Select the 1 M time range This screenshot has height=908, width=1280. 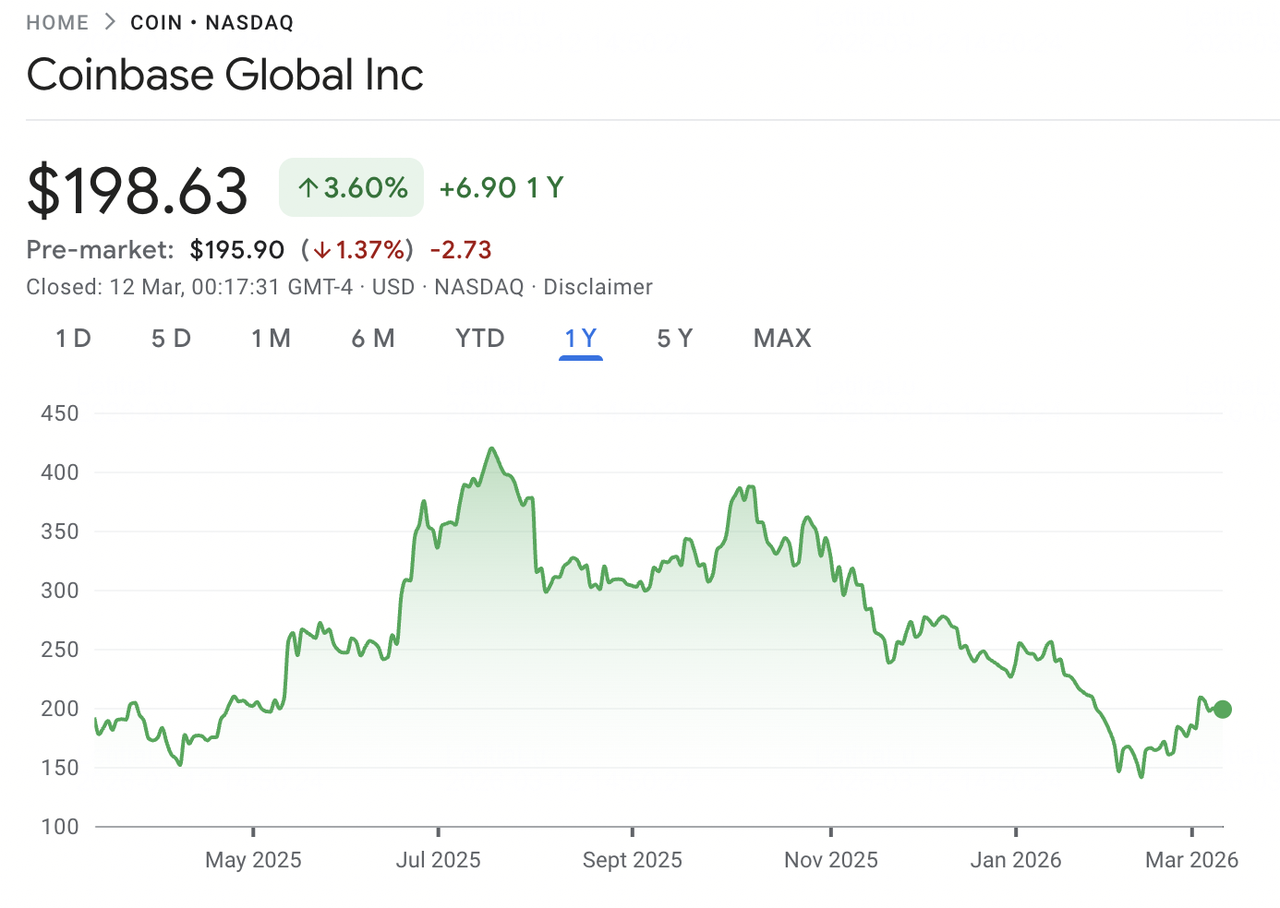[271, 338]
